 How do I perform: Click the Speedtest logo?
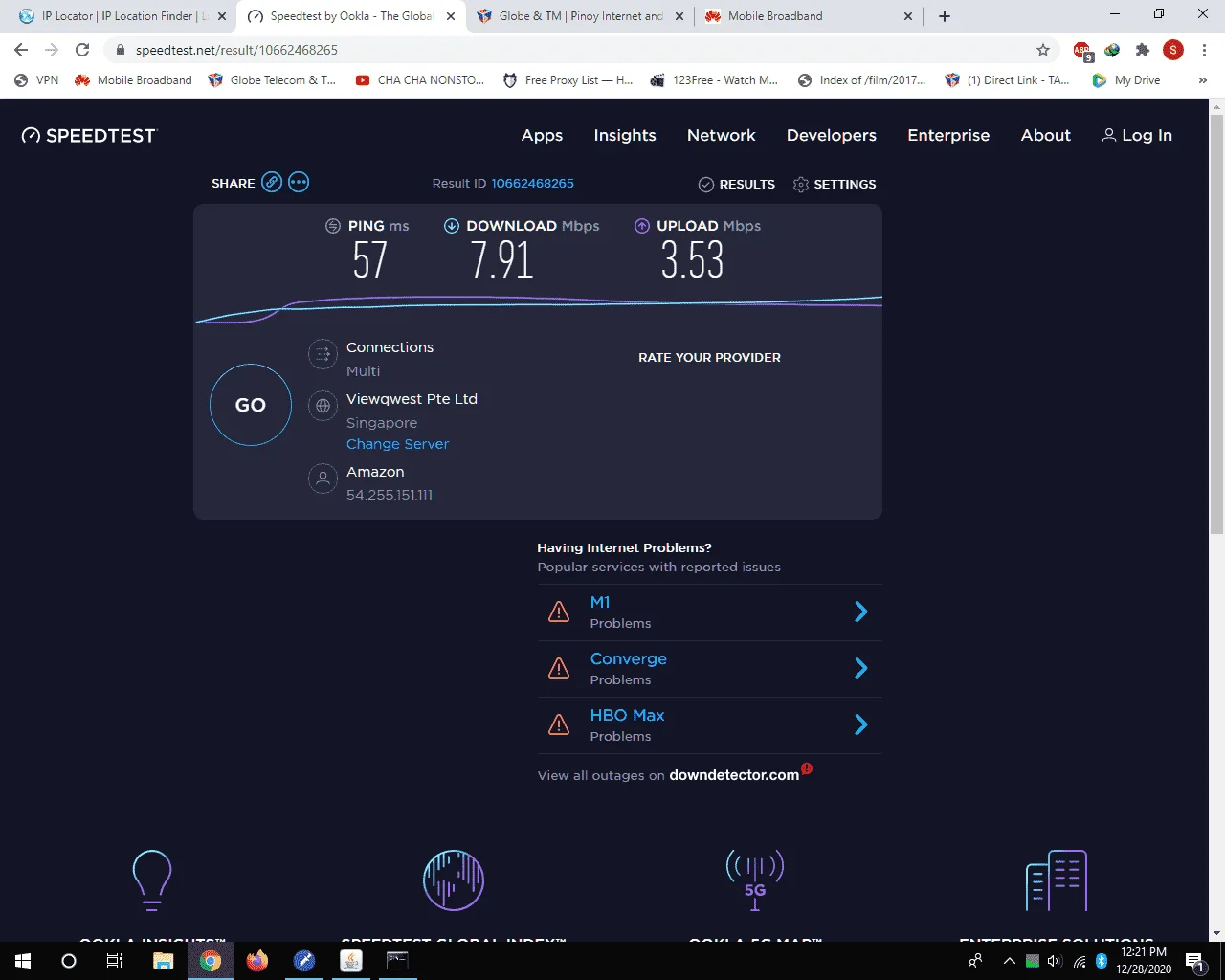pos(88,136)
